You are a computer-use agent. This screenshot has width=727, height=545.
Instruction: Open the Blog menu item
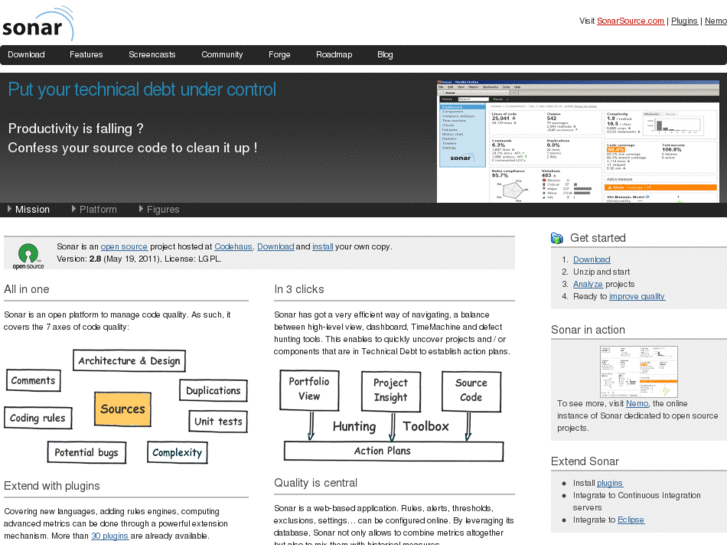click(x=385, y=55)
